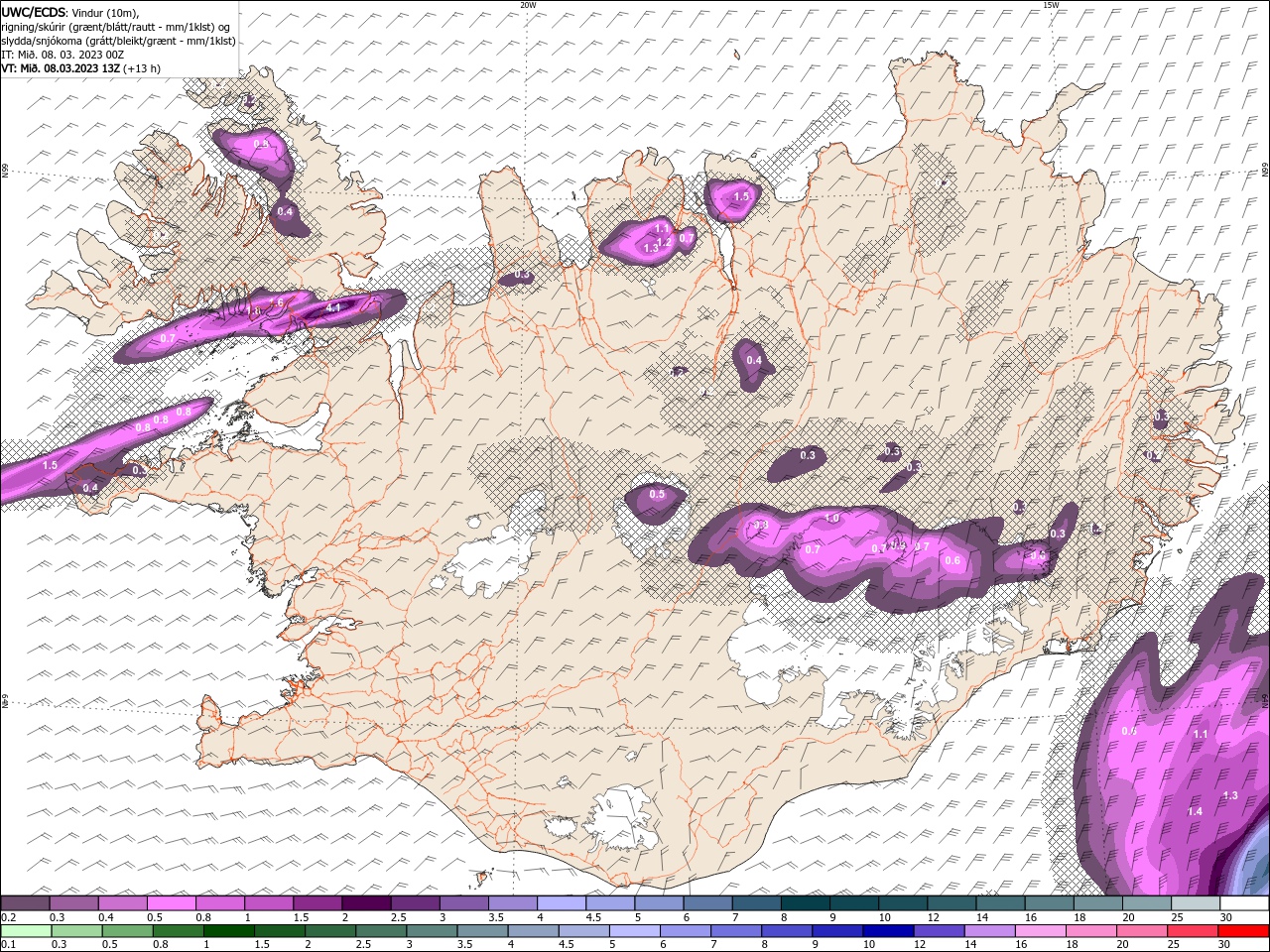Select the 1.0 value label in central Iceland

point(832,519)
